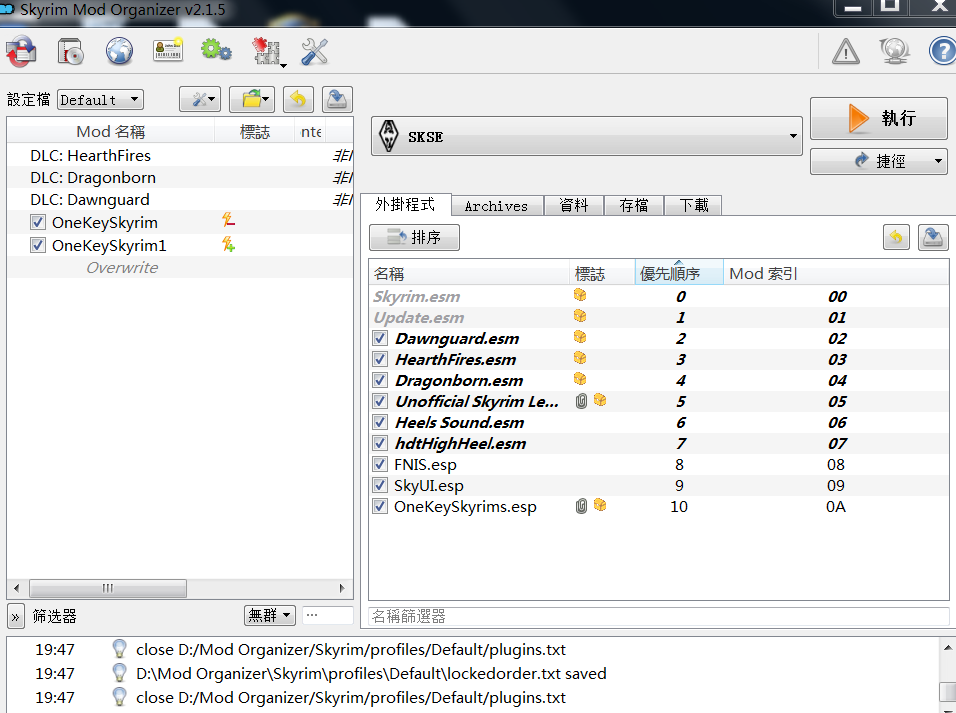Click create backup icon above mod list
Screen dimensions: 956x713
pos(337,99)
